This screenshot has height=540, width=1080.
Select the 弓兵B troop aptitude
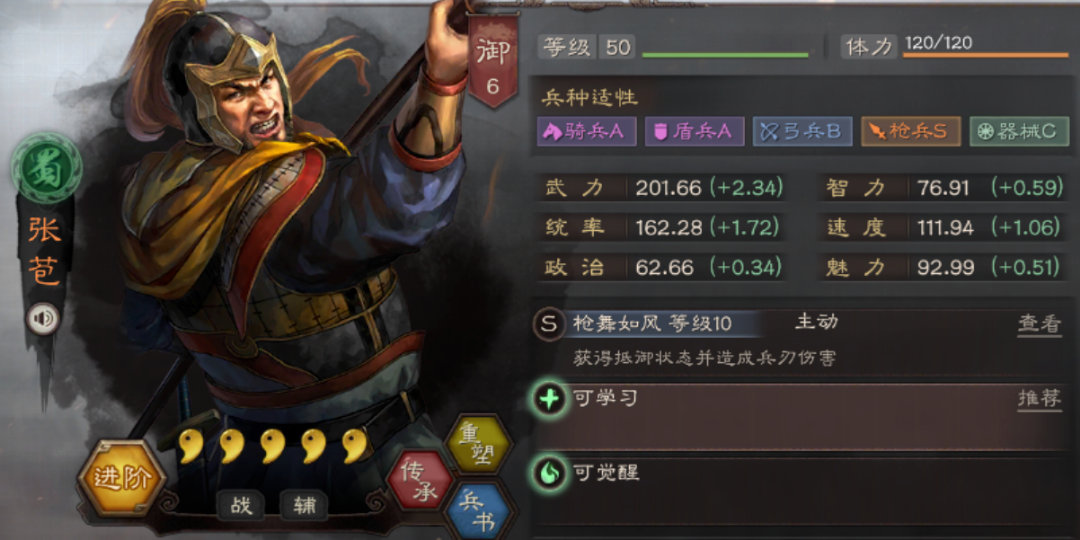pos(802,132)
